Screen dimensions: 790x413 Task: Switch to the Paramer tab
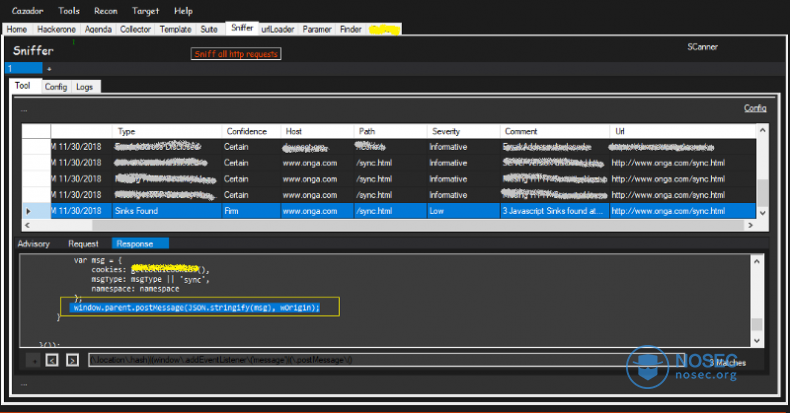317,29
